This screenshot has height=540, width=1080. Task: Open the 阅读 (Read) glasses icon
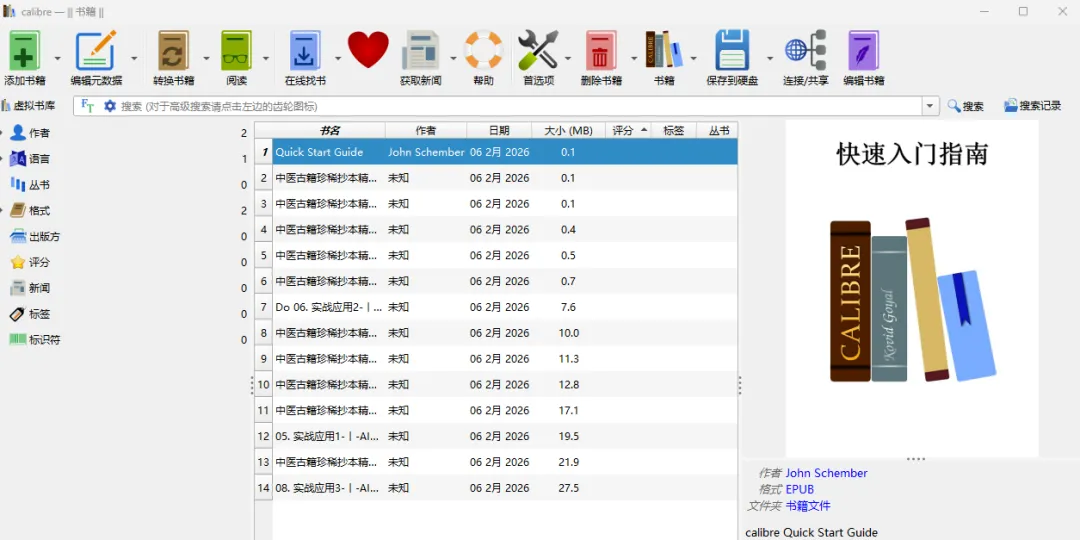coord(236,50)
